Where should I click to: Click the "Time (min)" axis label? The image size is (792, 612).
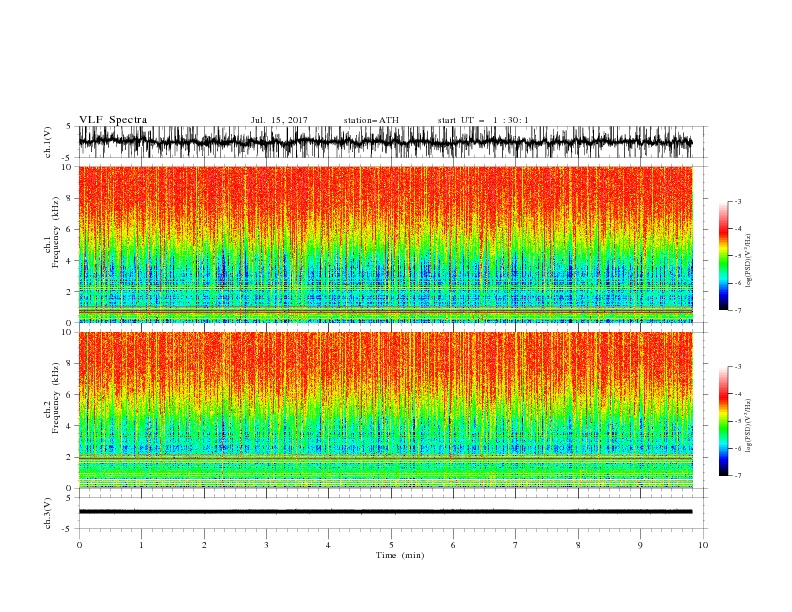tap(400, 555)
